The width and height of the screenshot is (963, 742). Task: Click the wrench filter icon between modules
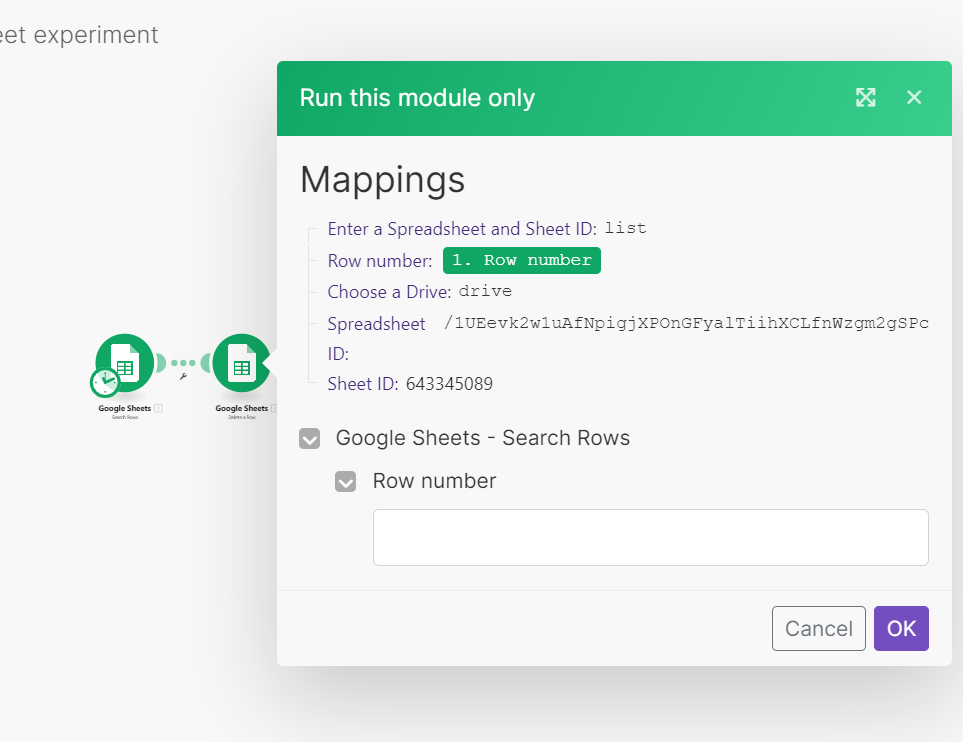183,377
